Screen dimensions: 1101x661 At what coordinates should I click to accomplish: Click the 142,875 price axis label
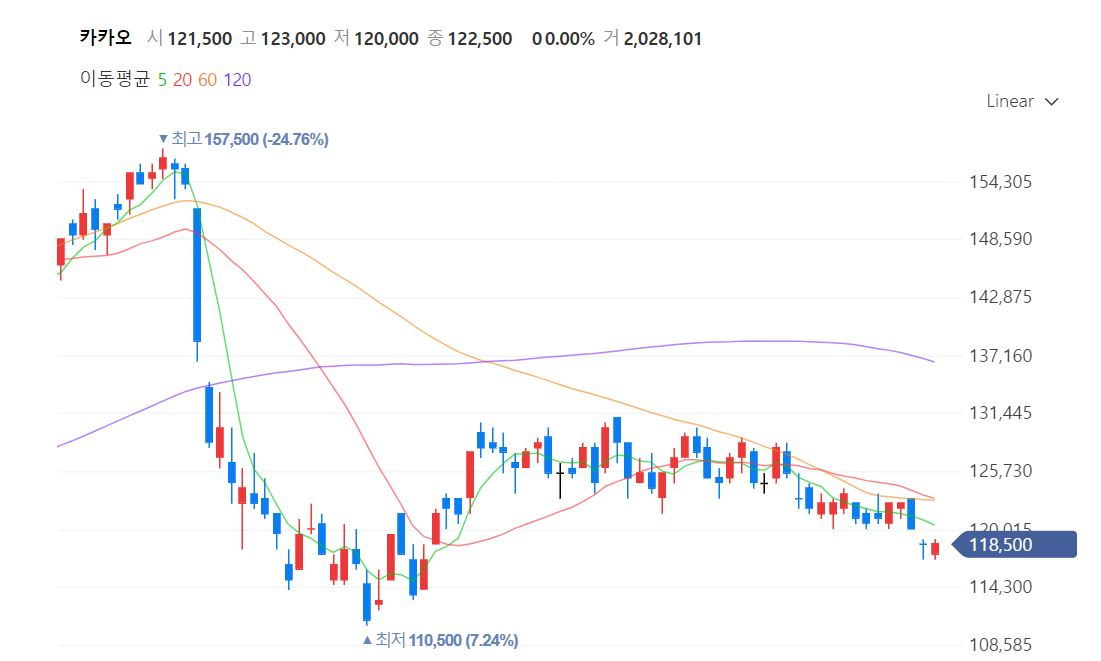coord(1001,296)
